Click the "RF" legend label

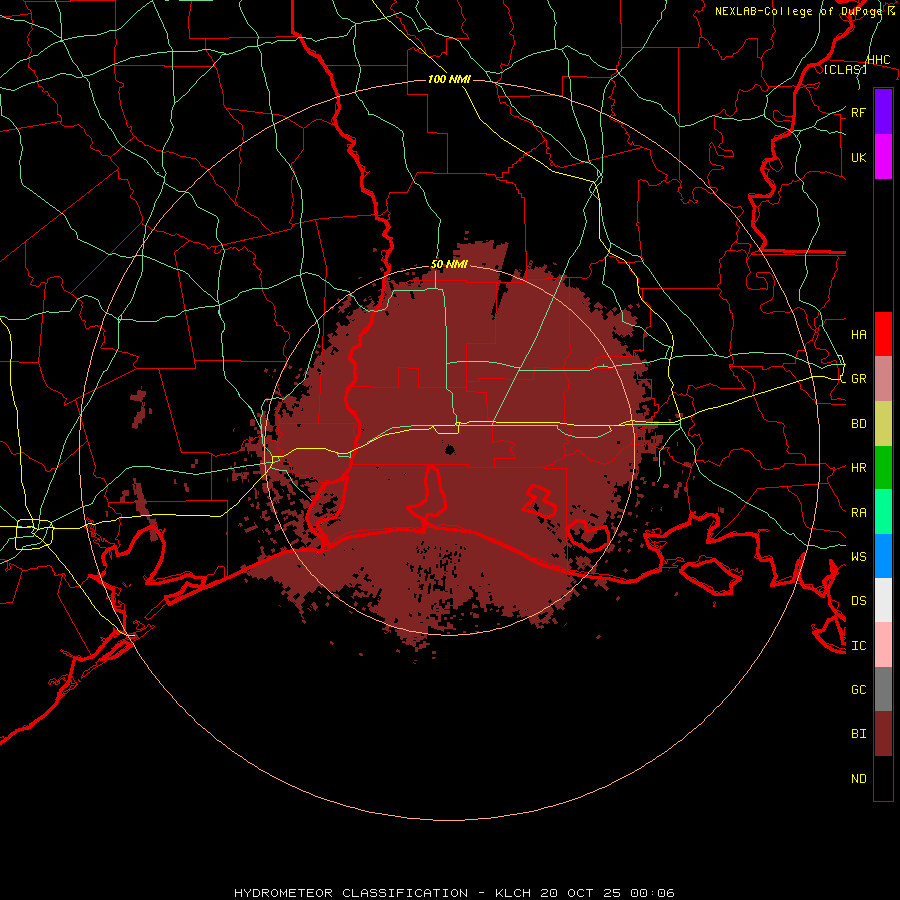858,112
